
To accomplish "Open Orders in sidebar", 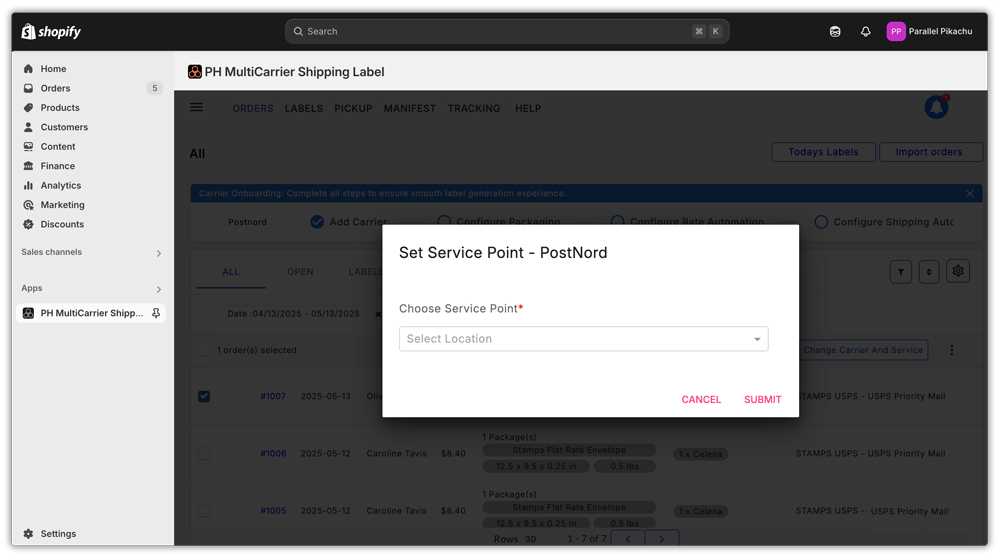I will 55,88.
